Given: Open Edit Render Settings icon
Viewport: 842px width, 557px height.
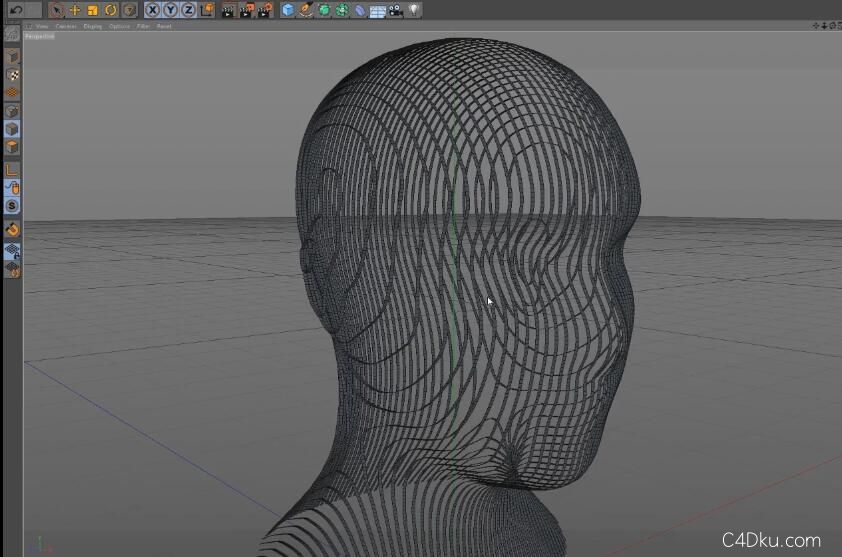Looking at the screenshot, I should tap(265, 11).
